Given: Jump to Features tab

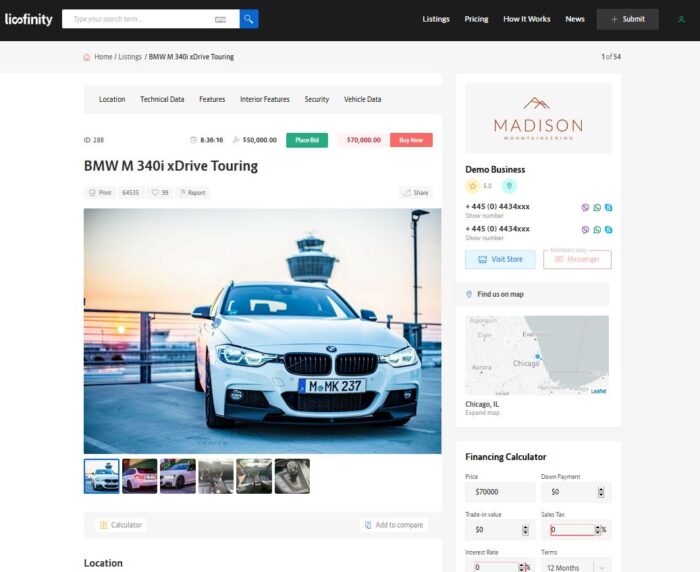Looking at the screenshot, I should pos(212,99).
